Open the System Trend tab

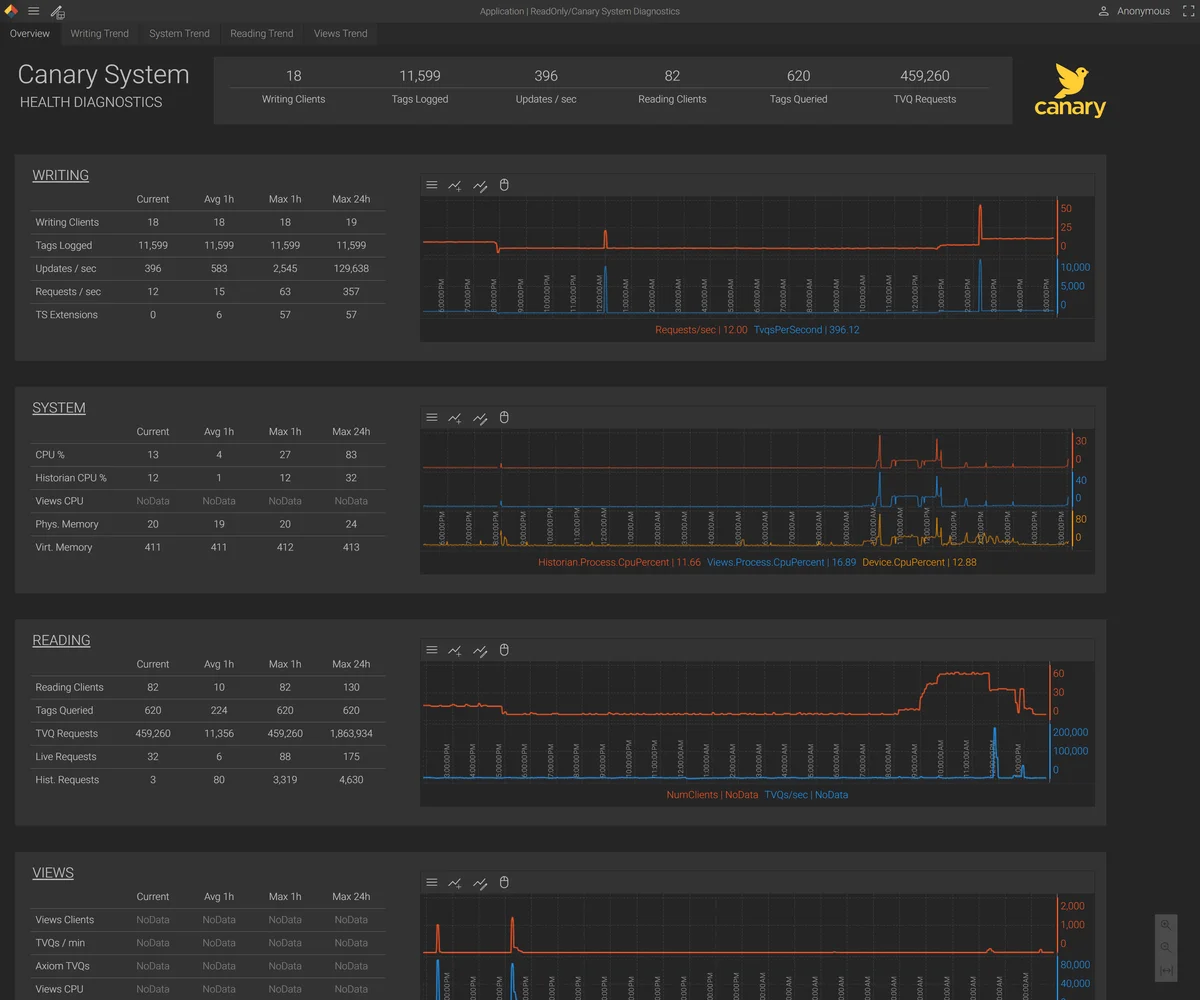click(x=179, y=34)
